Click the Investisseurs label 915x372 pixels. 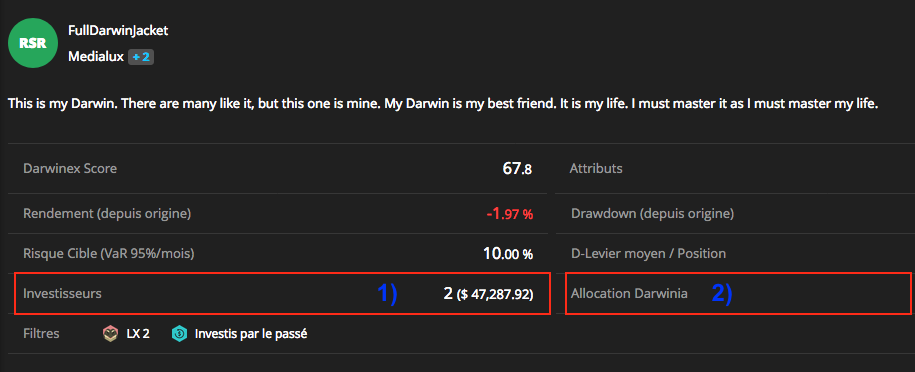(62, 294)
